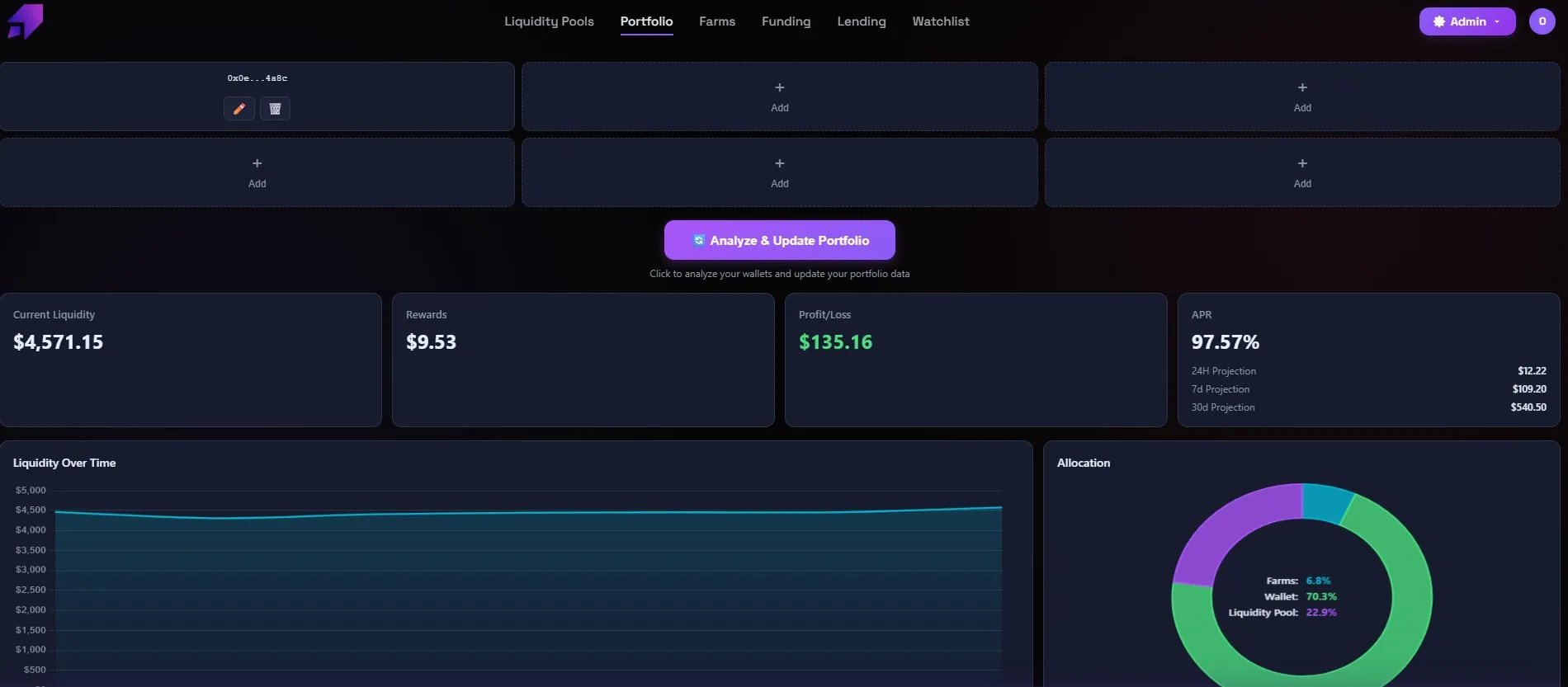
Task: Add wallet in bottom left slot
Action: [x=257, y=172]
